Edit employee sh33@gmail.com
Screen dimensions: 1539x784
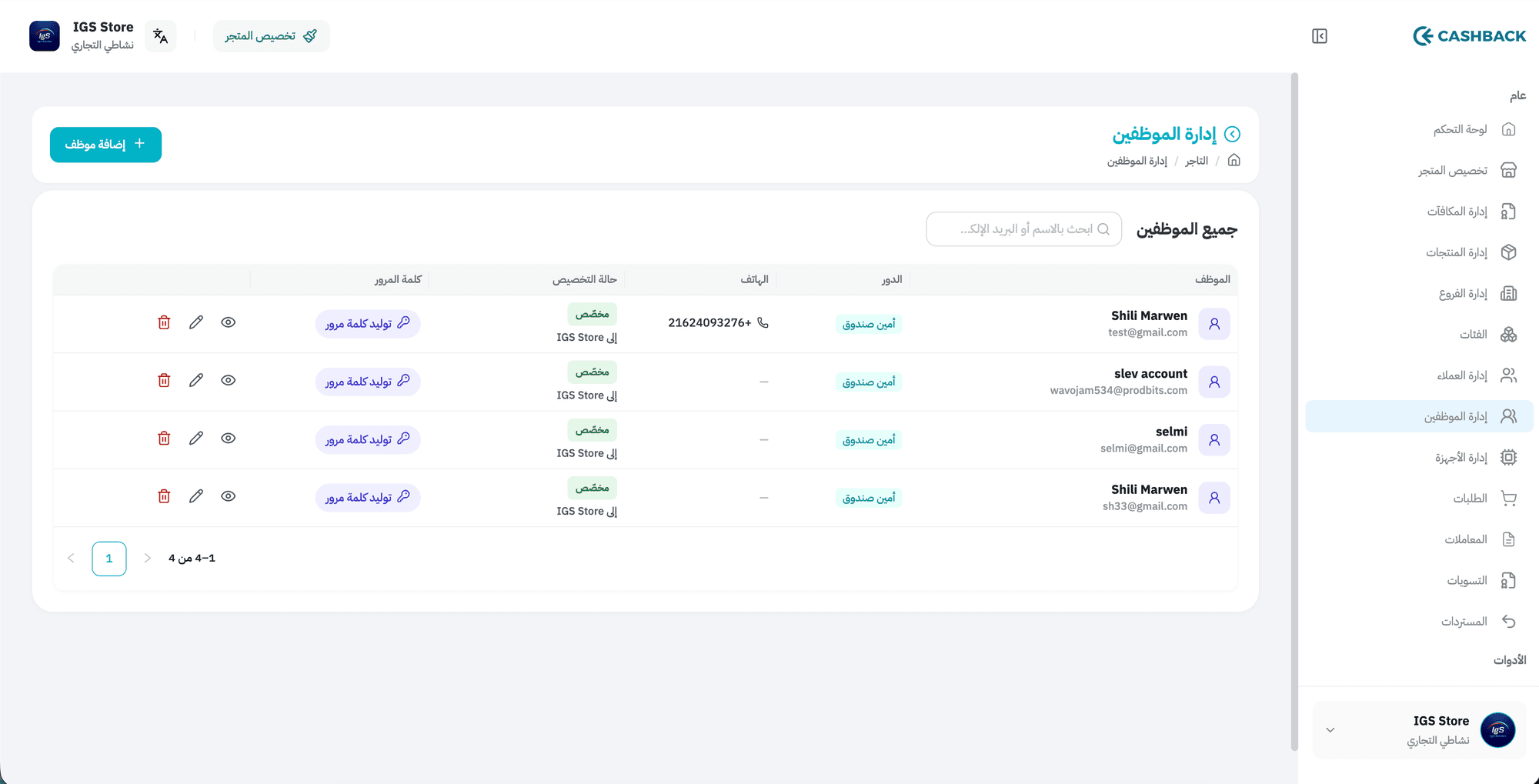196,496
